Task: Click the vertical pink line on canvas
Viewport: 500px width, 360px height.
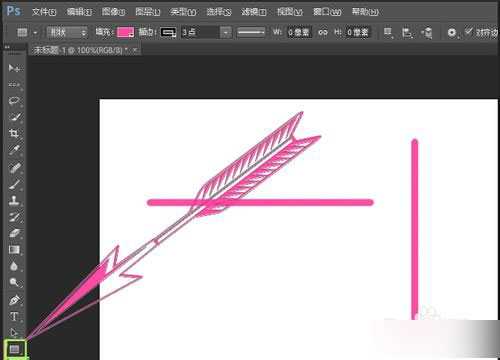Action: [415, 230]
